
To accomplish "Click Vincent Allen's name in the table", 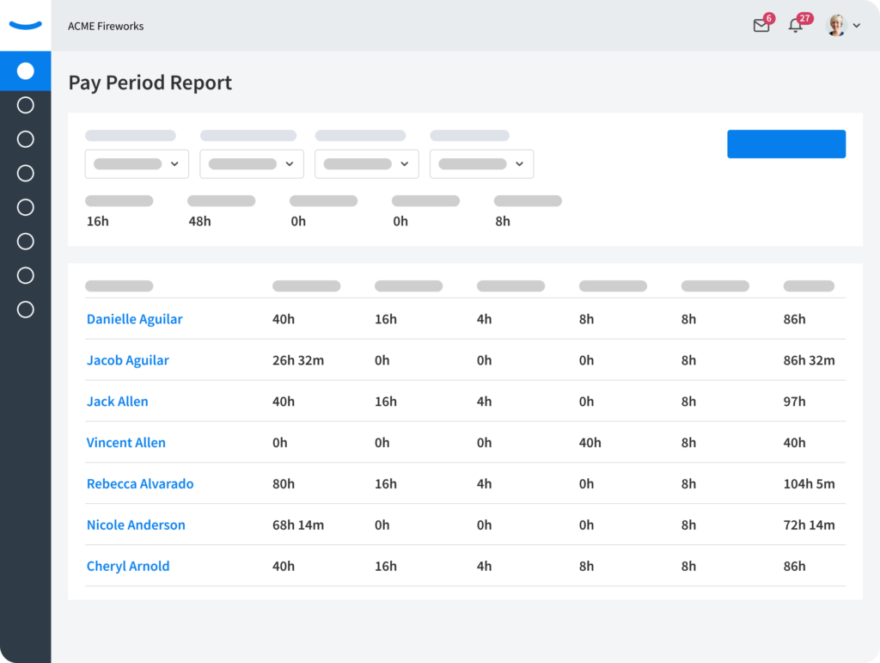I will (x=126, y=443).
